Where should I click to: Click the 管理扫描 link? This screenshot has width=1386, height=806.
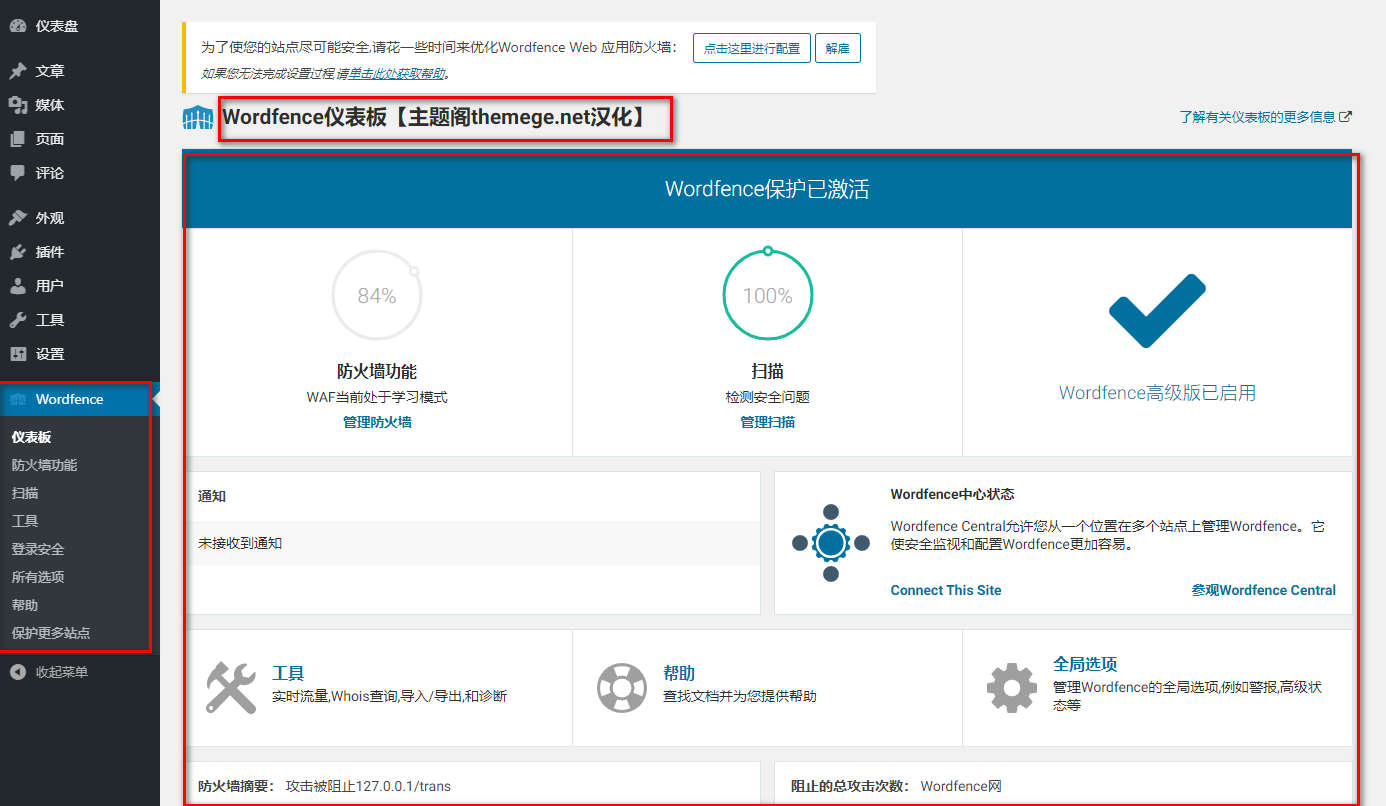point(768,422)
